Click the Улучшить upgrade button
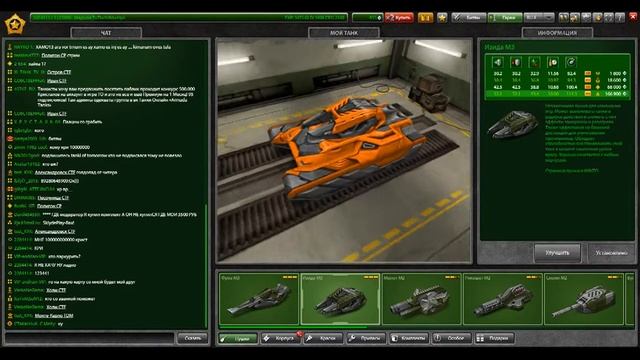The width and height of the screenshot is (640, 360). click(557, 253)
